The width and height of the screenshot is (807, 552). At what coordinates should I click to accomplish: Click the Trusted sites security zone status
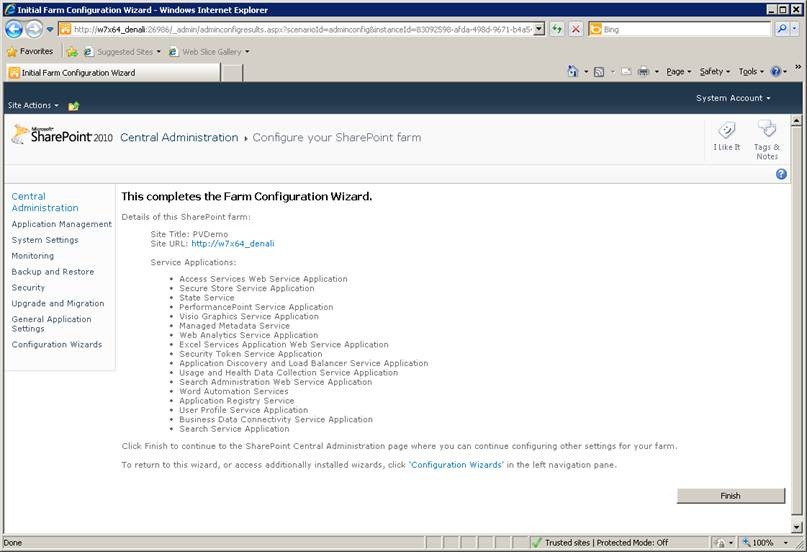[x=601, y=543]
